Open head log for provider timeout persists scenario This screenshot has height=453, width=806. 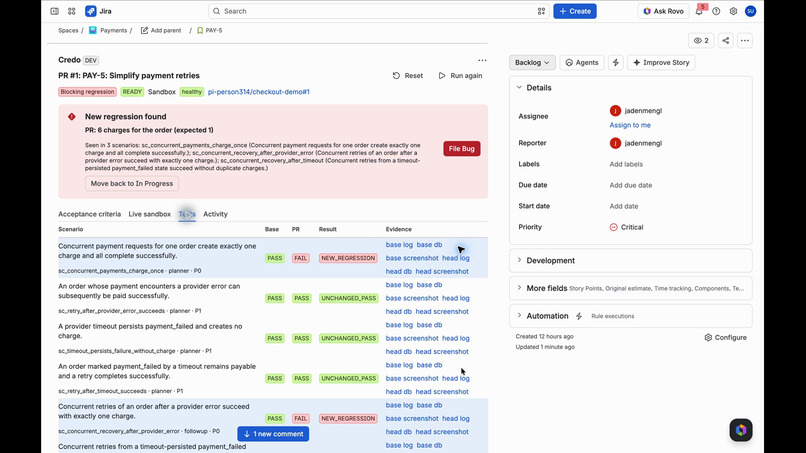click(x=455, y=338)
